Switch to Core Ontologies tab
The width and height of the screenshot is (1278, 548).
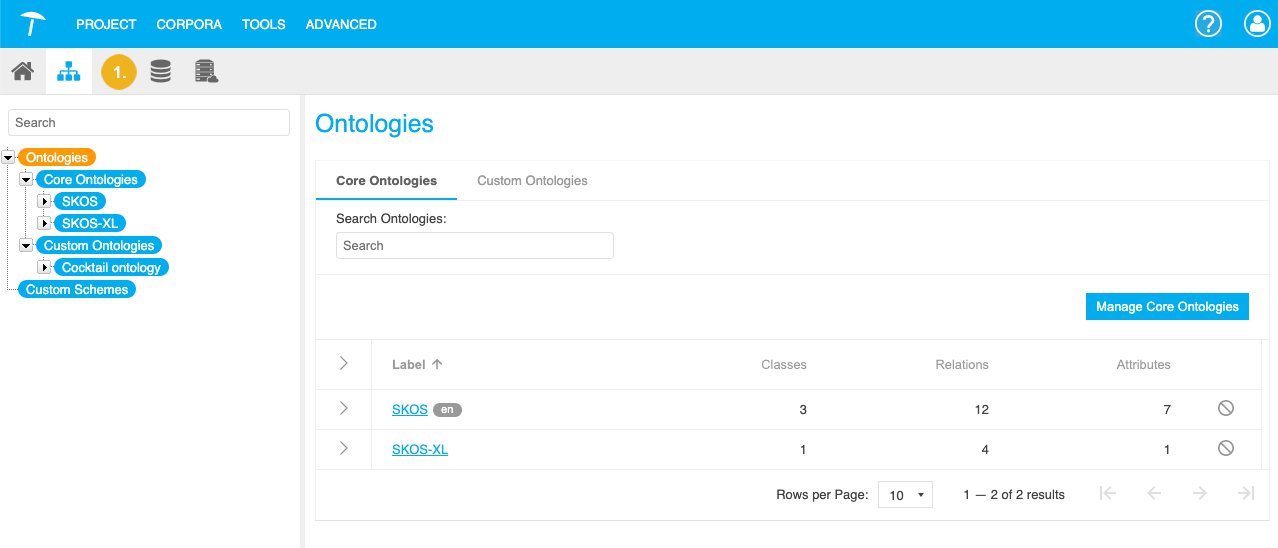(386, 181)
